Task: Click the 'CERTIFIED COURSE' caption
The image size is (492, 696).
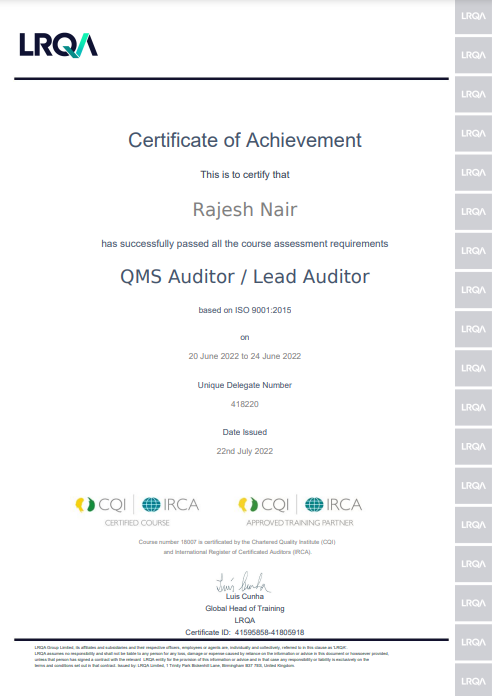Action: pyautogui.click(x=137, y=523)
